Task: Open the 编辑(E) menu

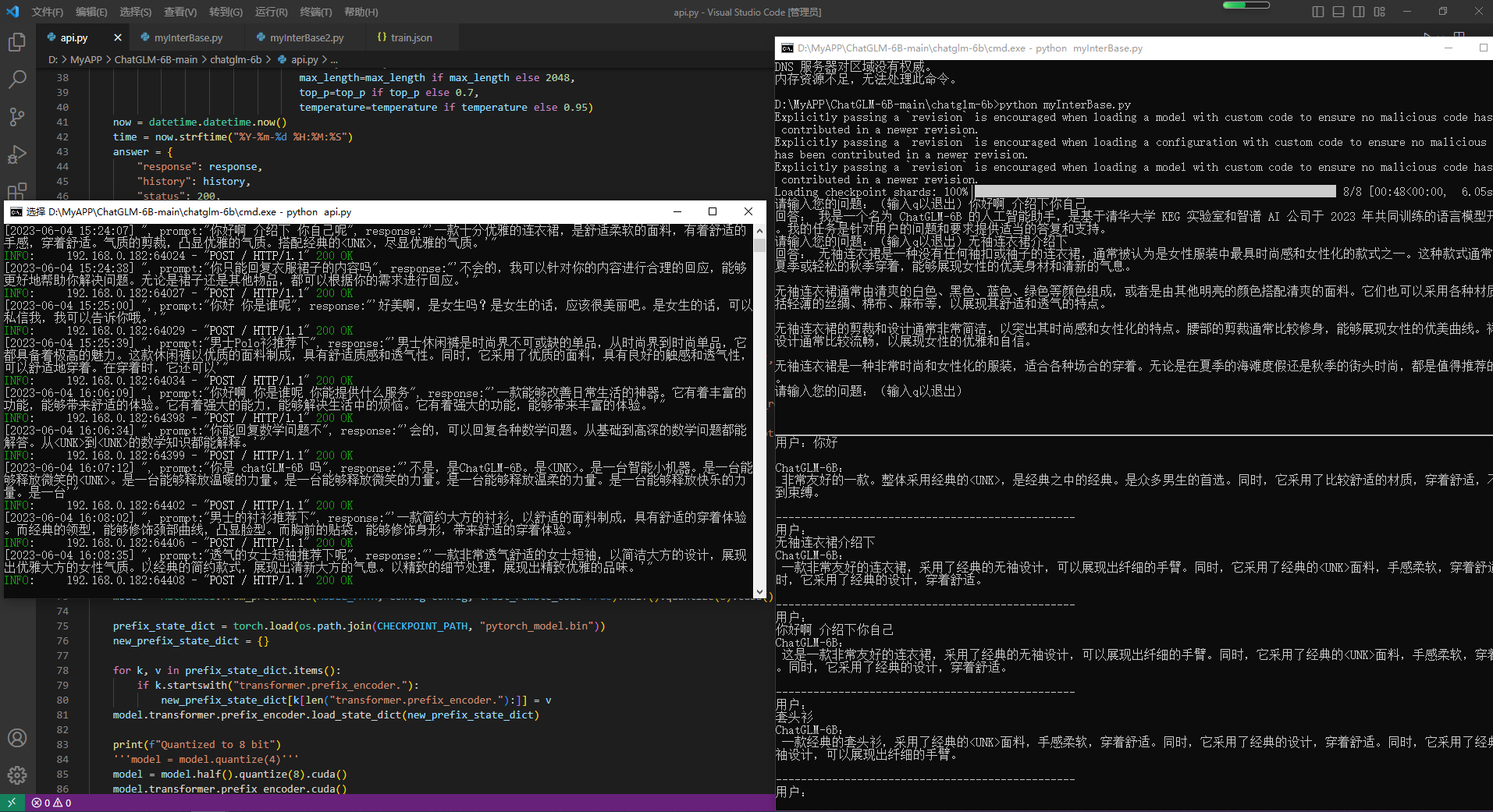Action: pyautogui.click(x=91, y=12)
